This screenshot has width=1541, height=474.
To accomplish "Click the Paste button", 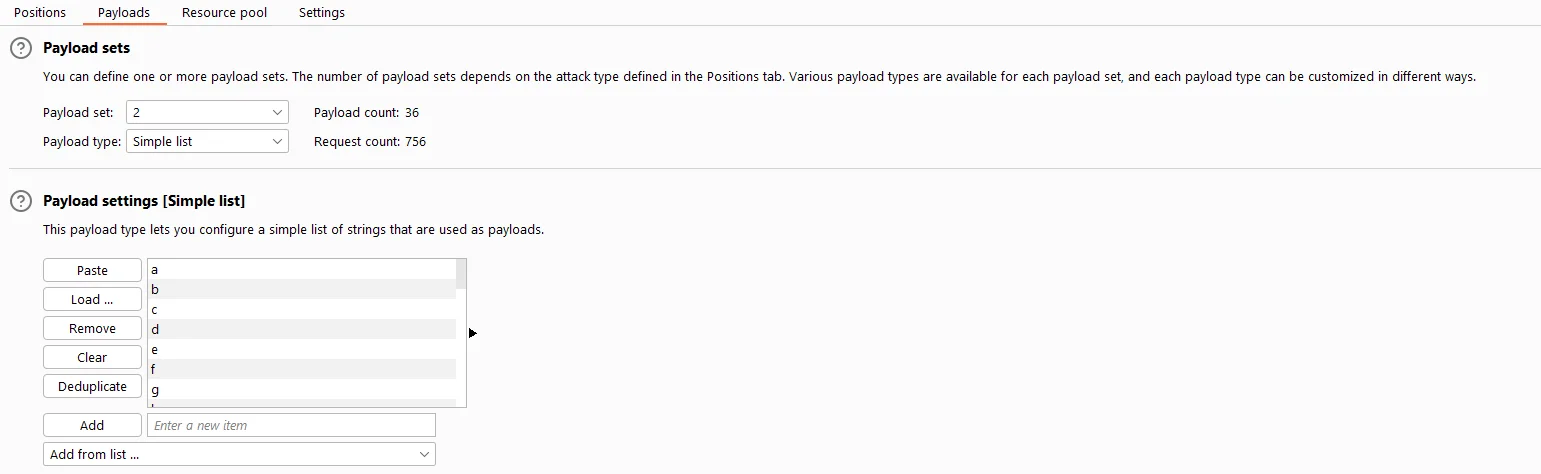I will point(92,270).
